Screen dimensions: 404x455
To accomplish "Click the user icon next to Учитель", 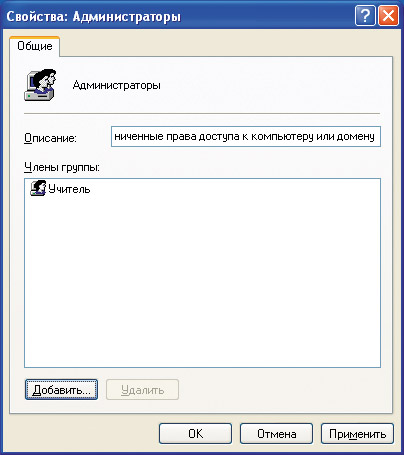I will point(38,188).
